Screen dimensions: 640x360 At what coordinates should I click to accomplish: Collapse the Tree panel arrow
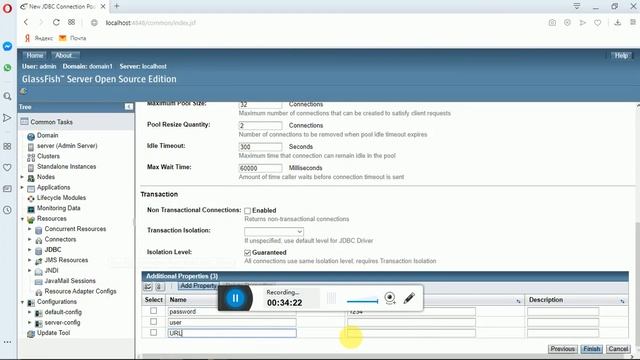[x=129, y=107]
